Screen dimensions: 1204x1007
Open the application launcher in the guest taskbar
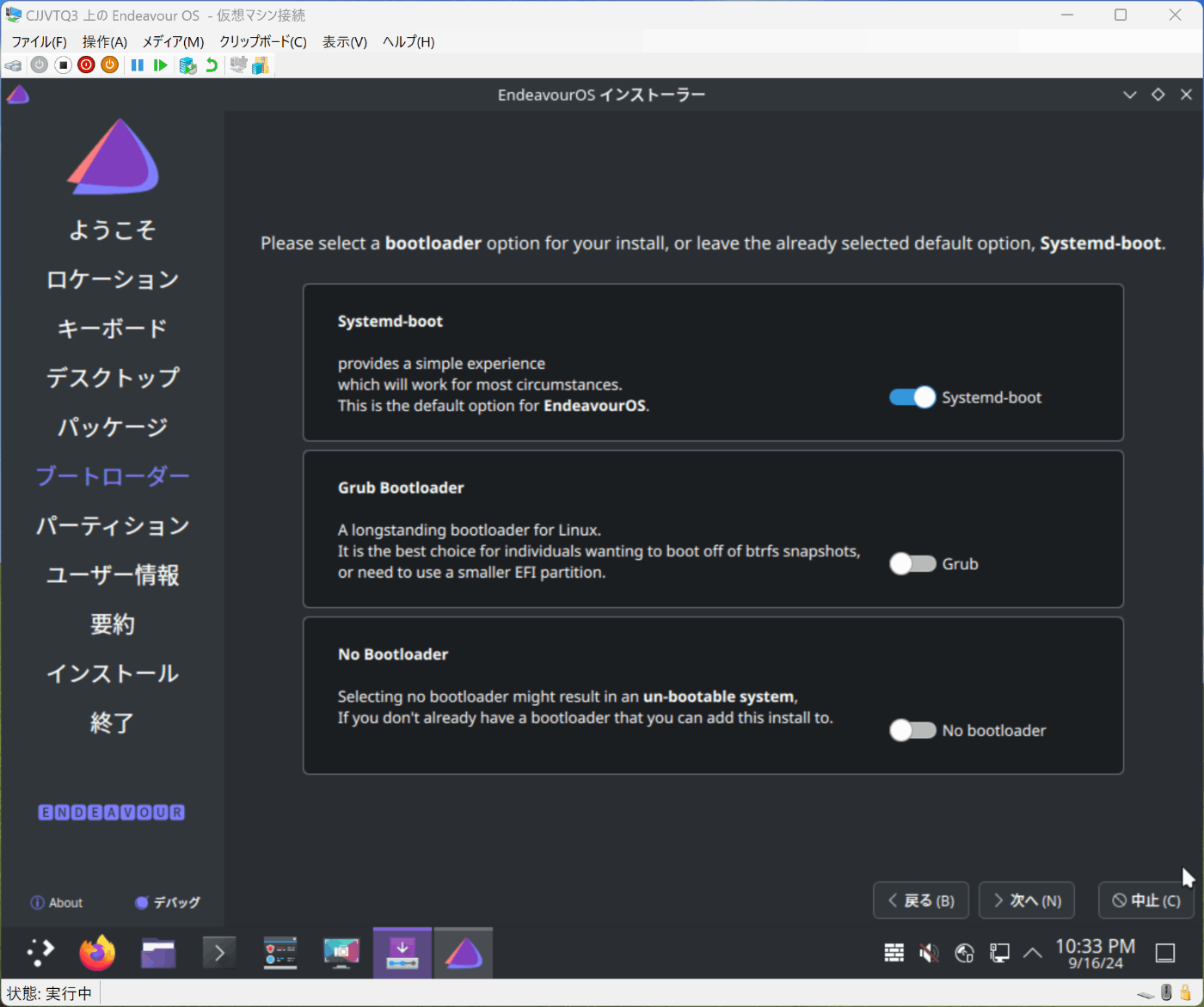[x=40, y=952]
